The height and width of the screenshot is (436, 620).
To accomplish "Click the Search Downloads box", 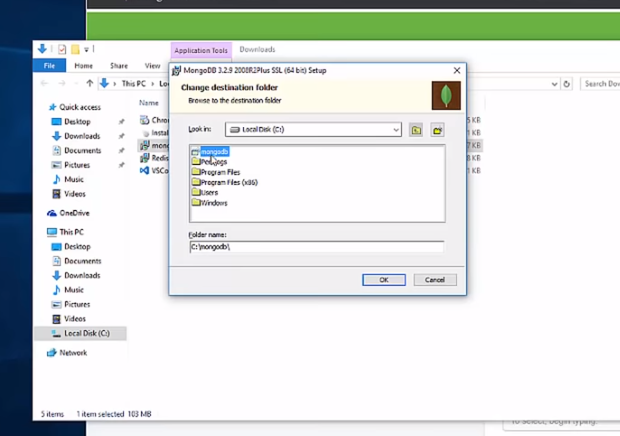I will coord(600,84).
